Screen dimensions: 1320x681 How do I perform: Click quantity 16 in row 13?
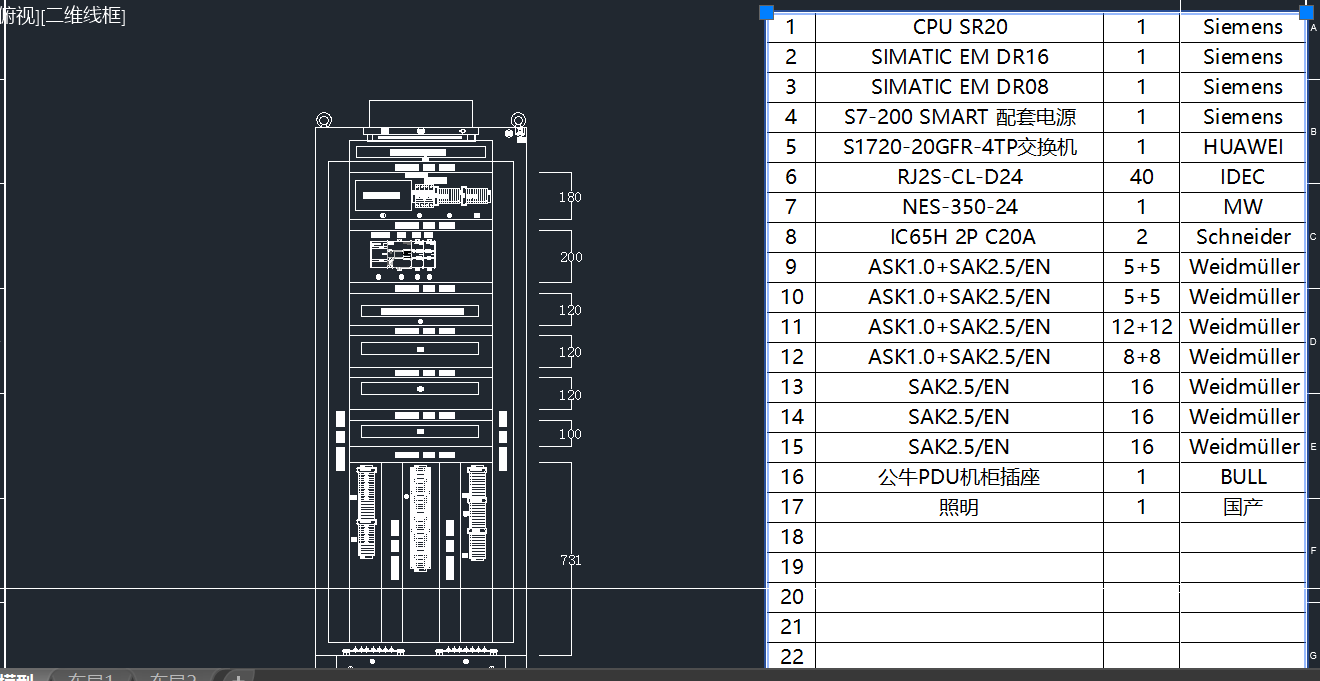point(1142,387)
